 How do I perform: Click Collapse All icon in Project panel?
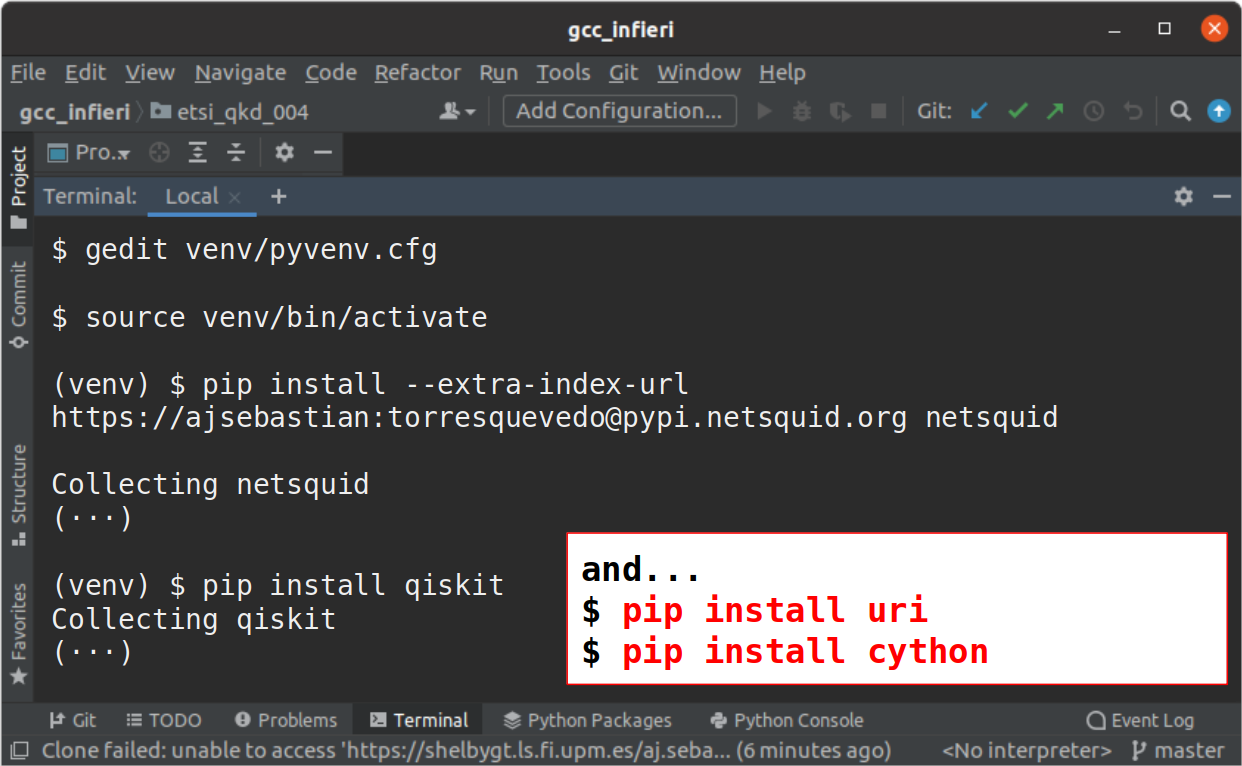coord(236,153)
